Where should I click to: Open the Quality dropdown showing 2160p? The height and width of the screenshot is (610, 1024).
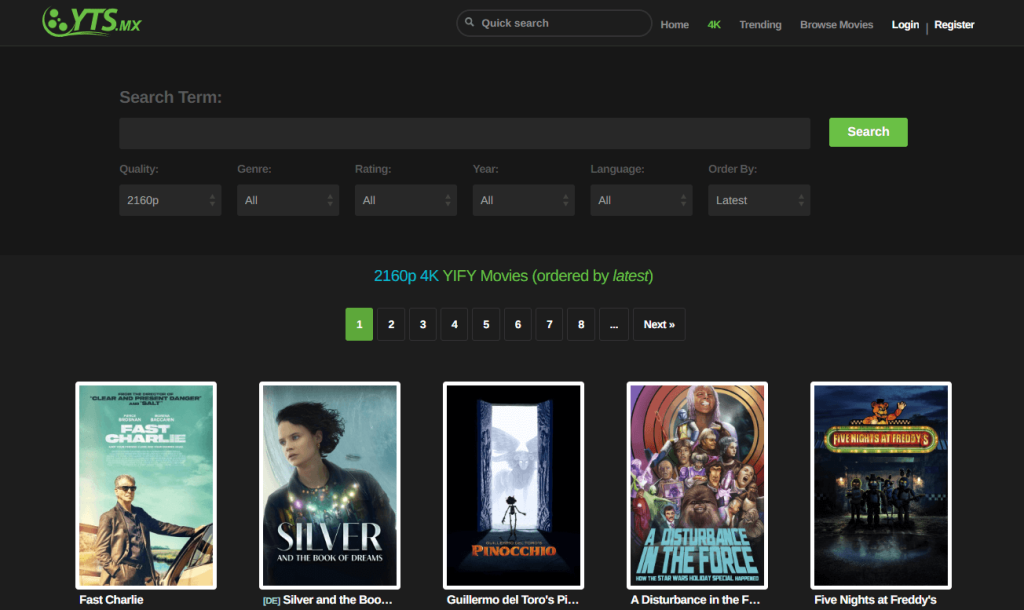point(170,200)
